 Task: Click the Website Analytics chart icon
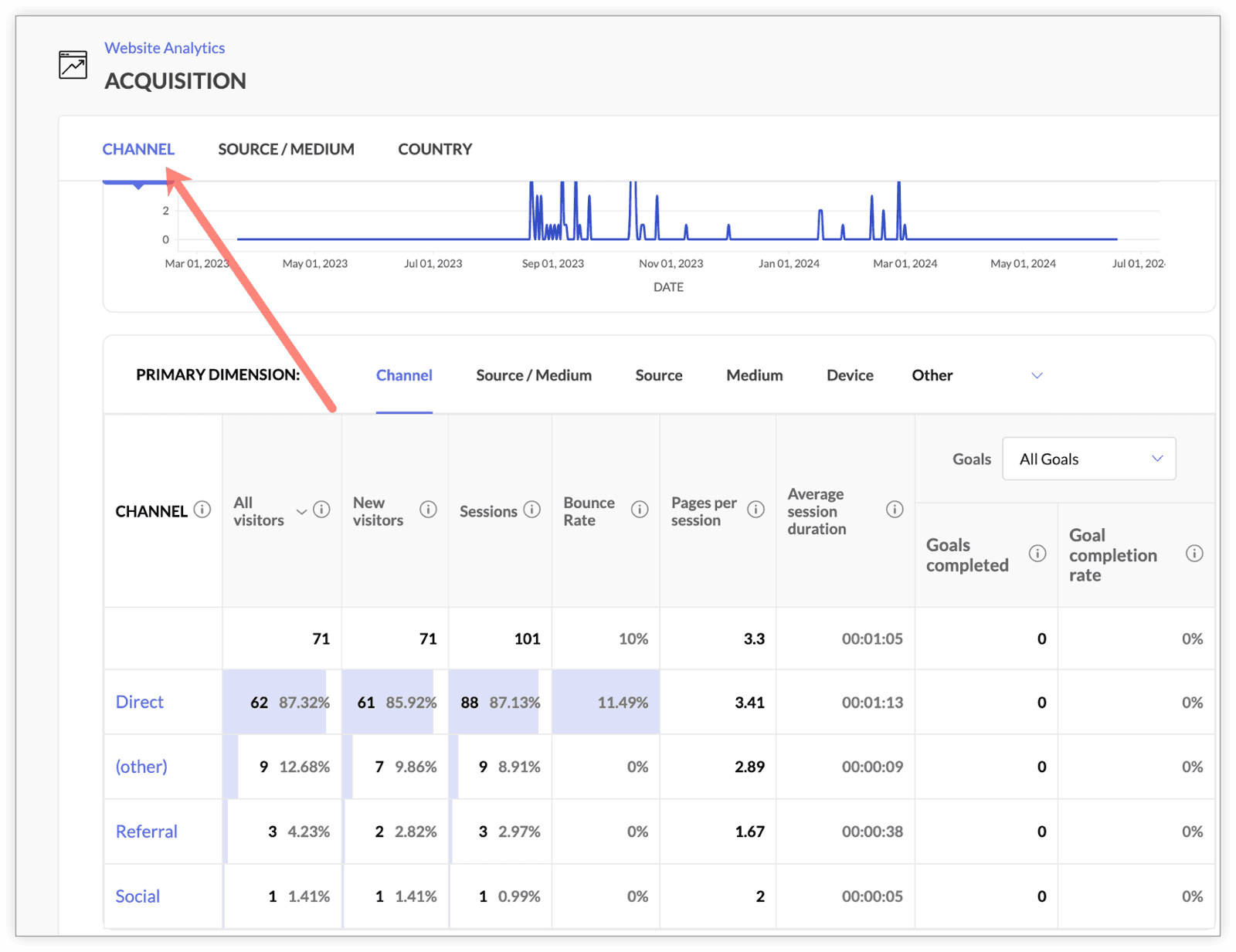click(x=73, y=65)
